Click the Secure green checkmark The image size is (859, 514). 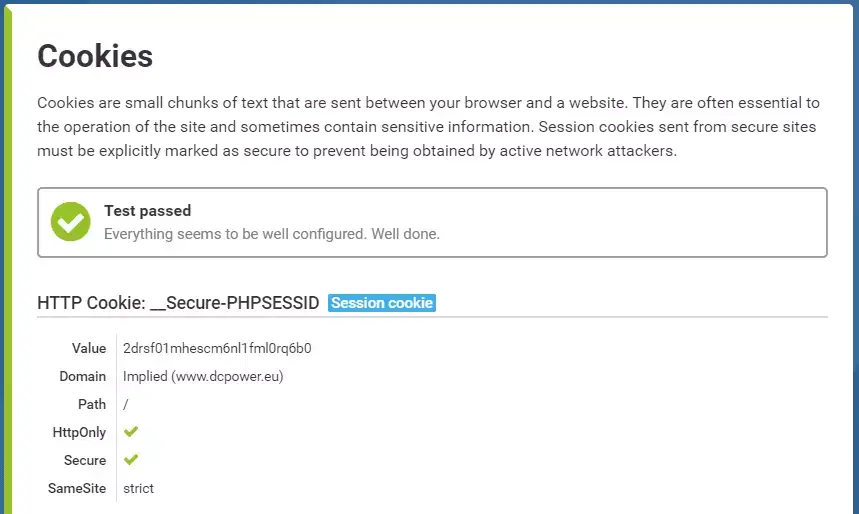tap(131, 460)
